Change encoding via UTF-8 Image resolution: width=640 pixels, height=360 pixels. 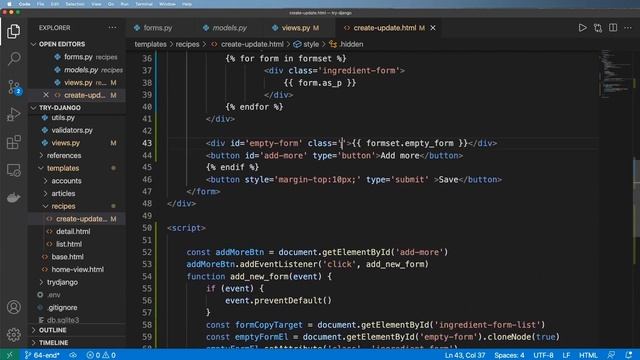click(543, 355)
